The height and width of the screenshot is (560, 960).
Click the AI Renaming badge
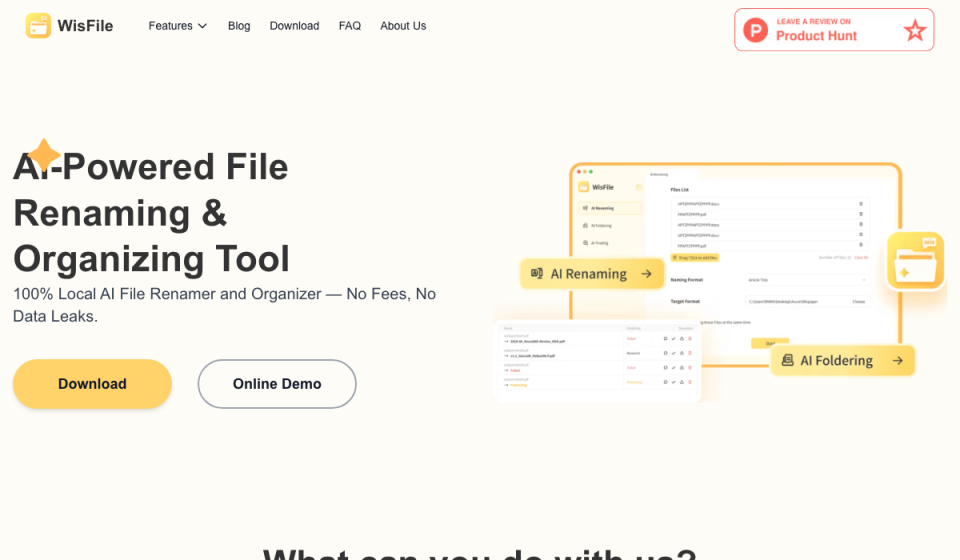[592, 274]
